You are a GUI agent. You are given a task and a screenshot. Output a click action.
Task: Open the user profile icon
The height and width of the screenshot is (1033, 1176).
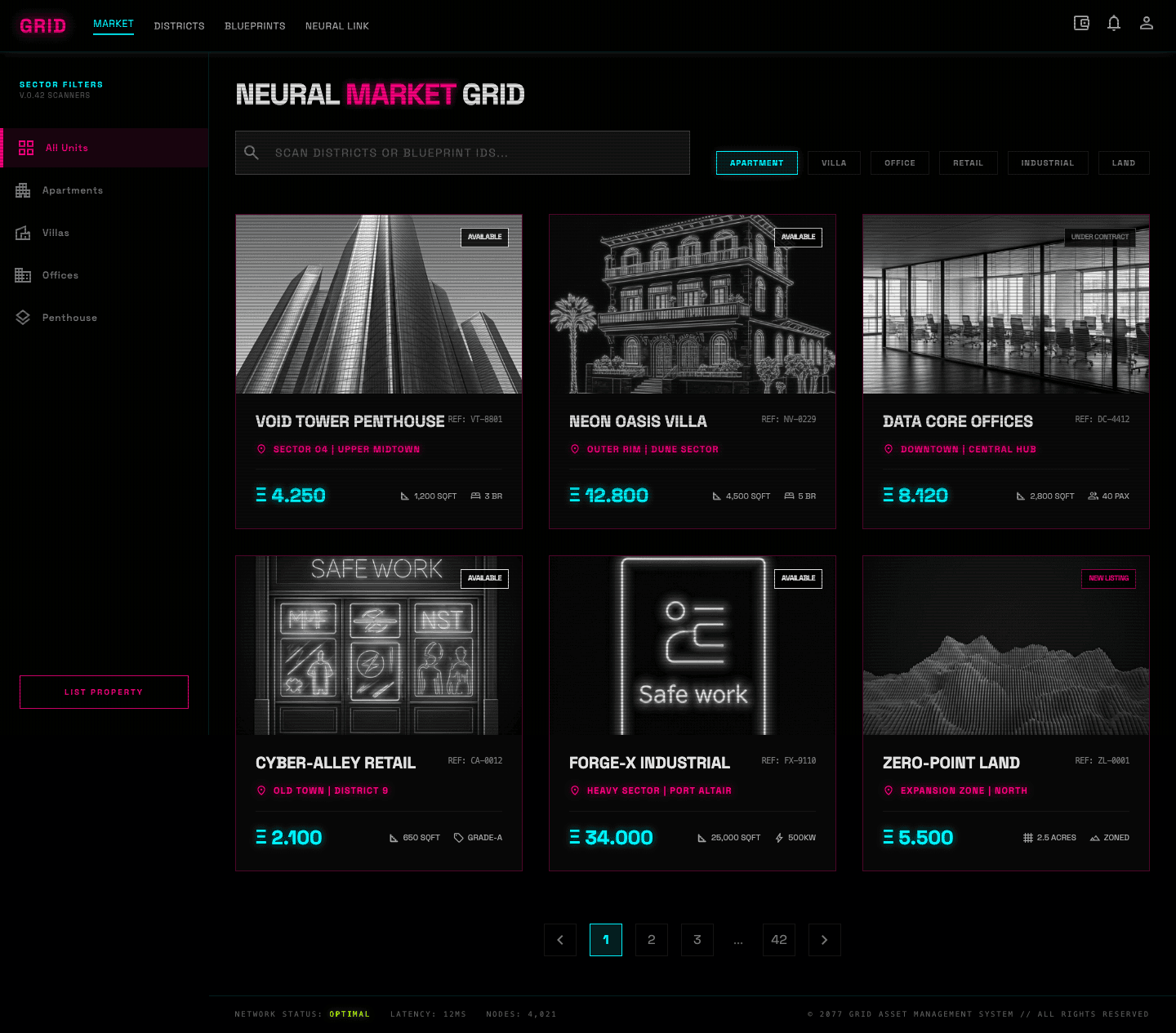(1147, 23)
